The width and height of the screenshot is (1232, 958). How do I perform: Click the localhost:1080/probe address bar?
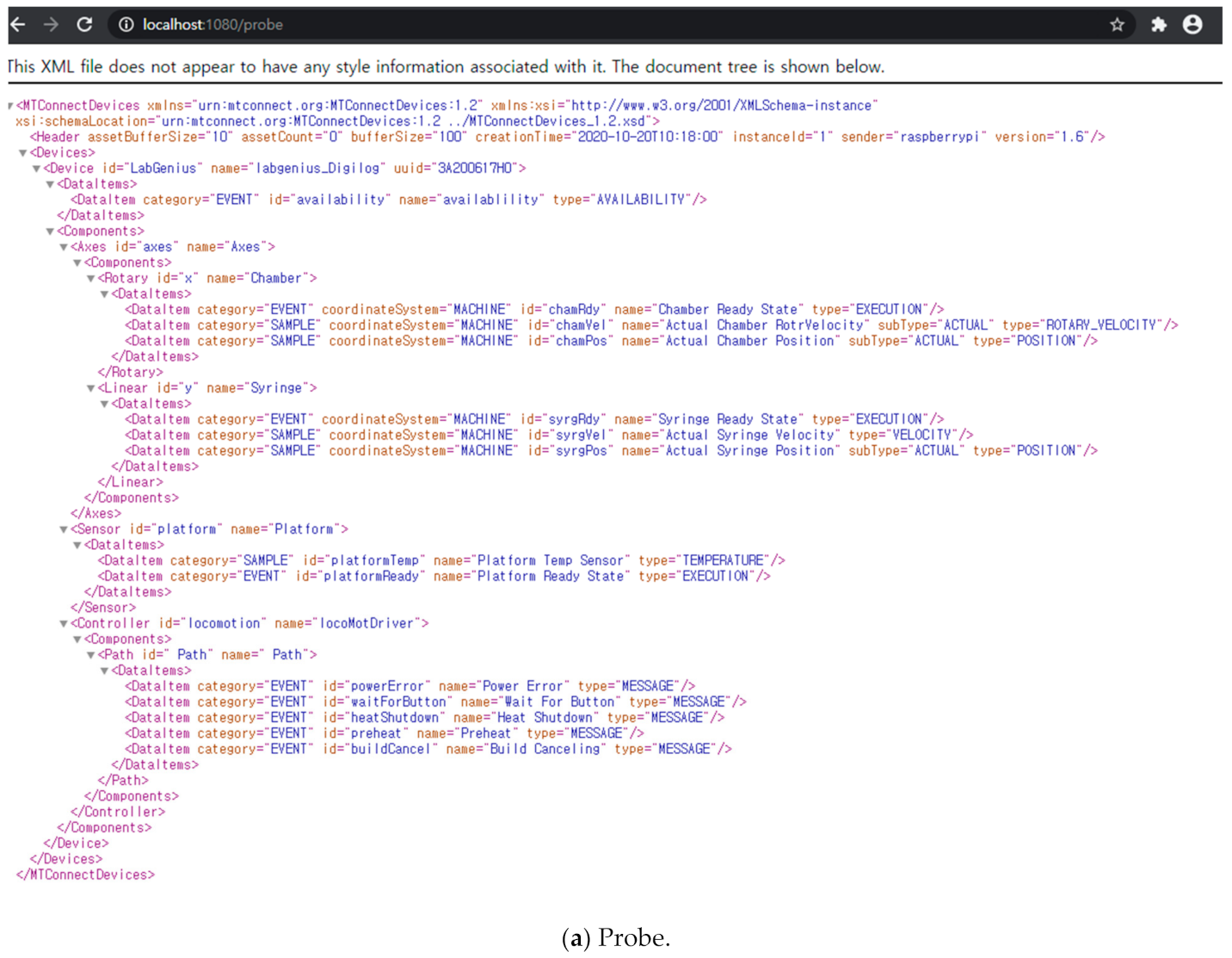[x=602, y=24]
